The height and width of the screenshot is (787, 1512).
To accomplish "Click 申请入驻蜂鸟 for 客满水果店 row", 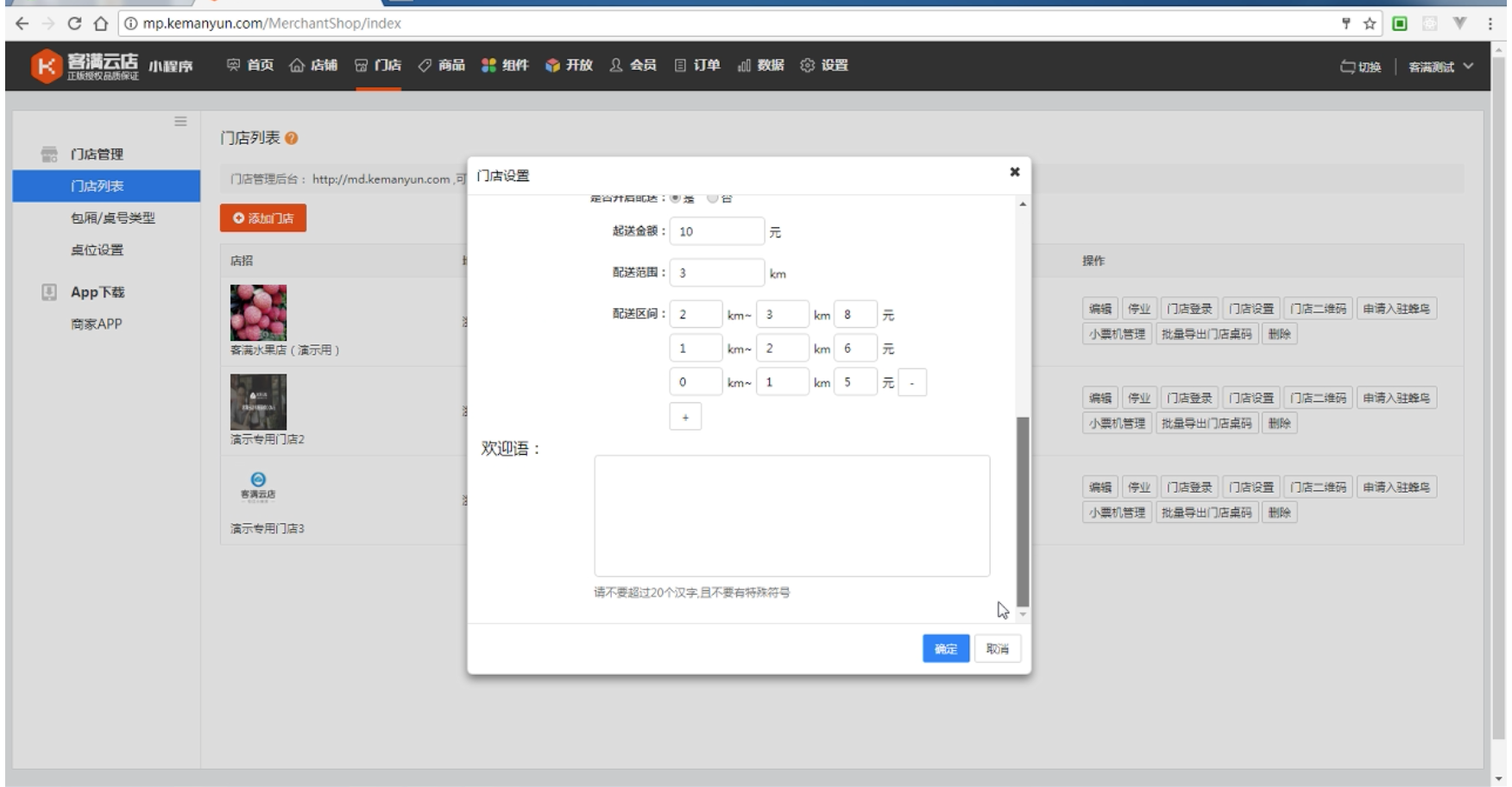I will coord(1396,309).
